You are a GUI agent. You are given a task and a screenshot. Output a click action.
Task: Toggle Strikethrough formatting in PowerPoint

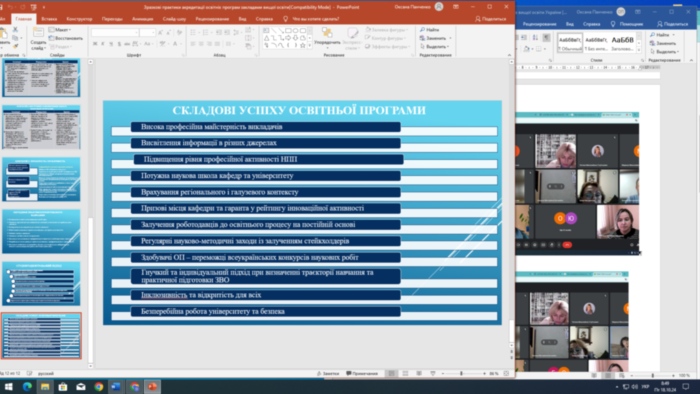pos(127,44)
